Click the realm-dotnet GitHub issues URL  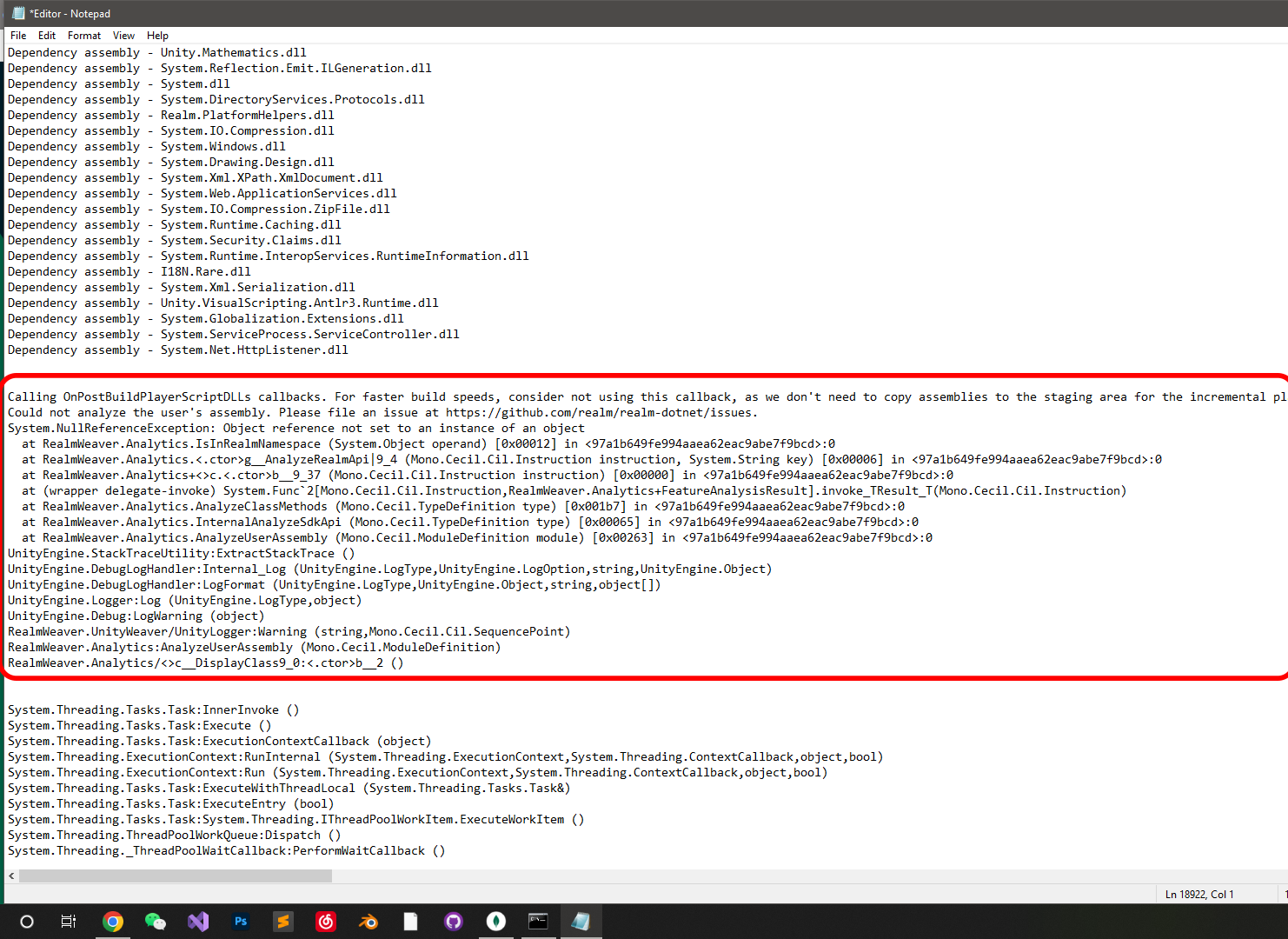pyautogui.click(x=601, y=413)
